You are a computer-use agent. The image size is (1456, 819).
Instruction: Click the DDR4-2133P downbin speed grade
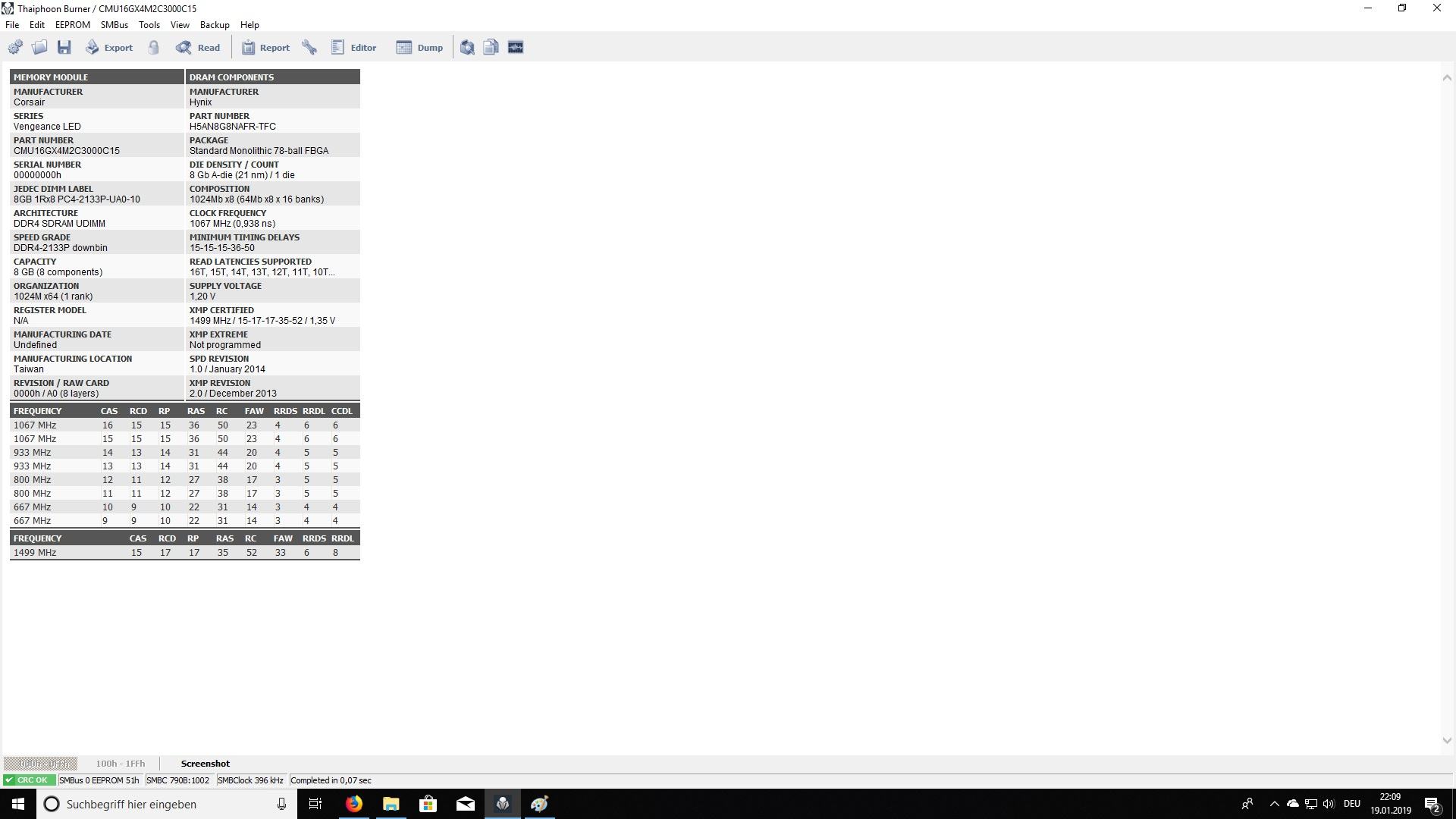point(61,248)
